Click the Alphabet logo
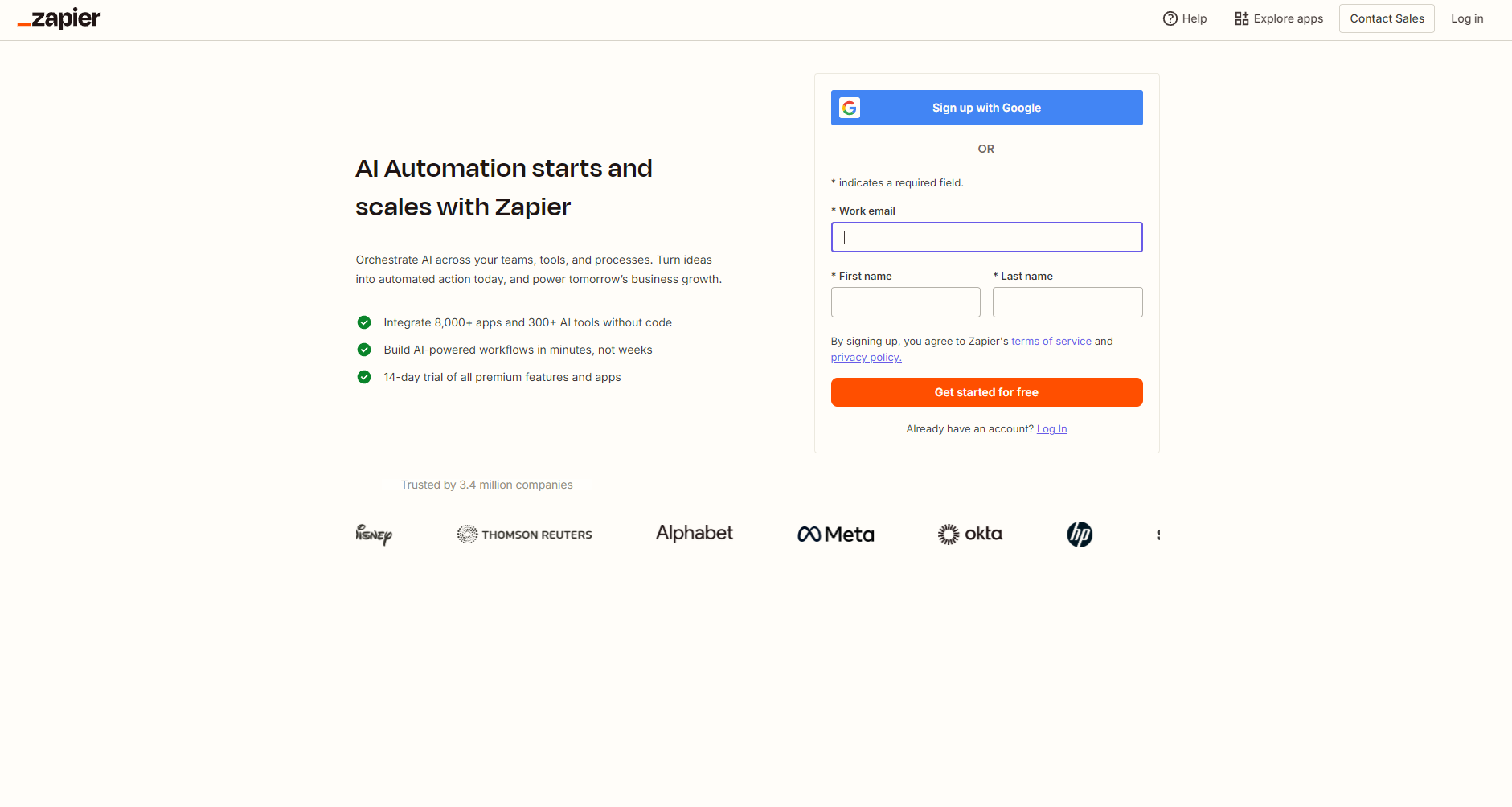The width and height of the screenshot is (1512, 807). click(x=695, y=534)
